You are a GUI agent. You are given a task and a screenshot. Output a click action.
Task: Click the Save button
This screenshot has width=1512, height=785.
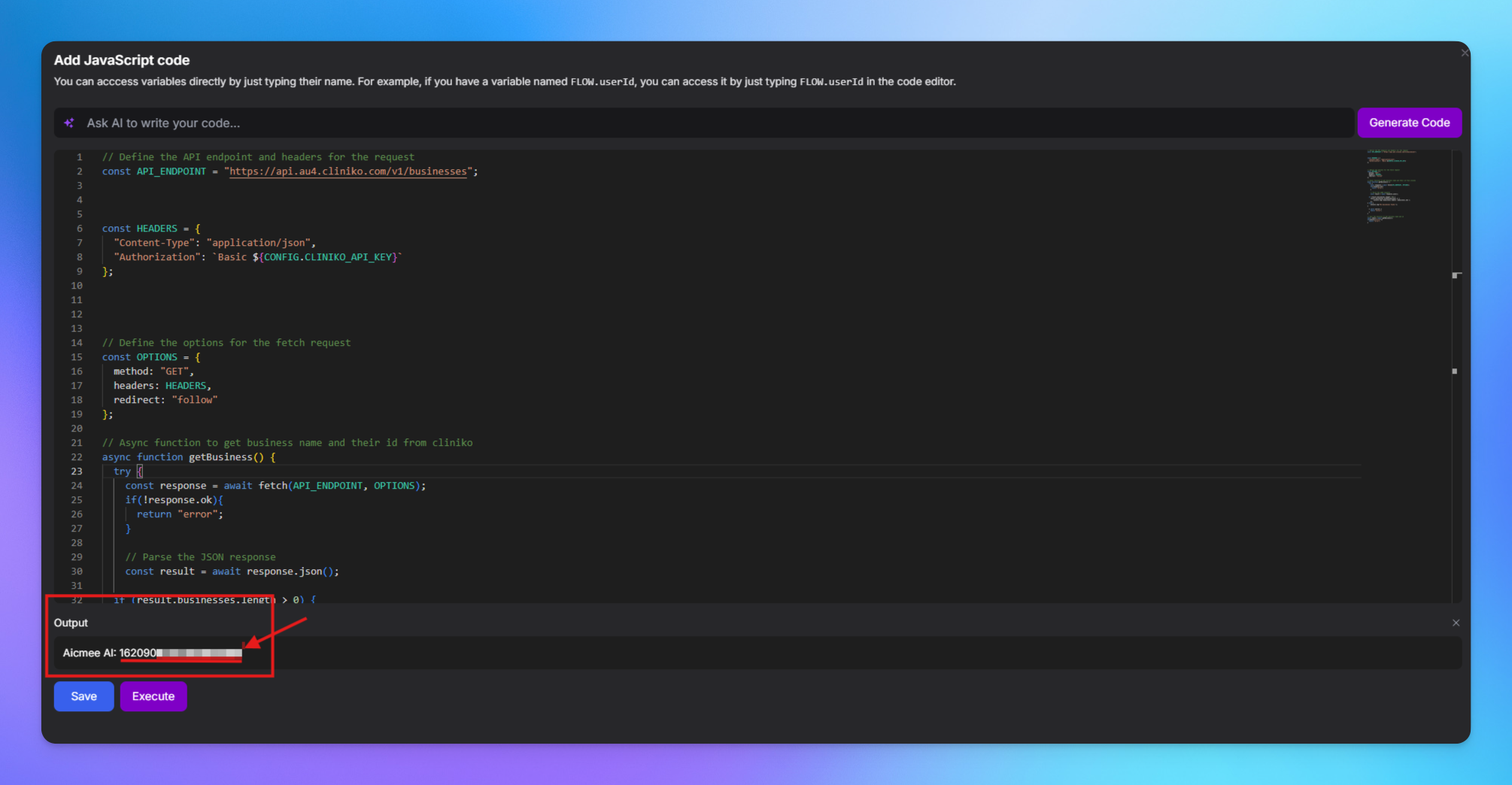pos(83,696)
